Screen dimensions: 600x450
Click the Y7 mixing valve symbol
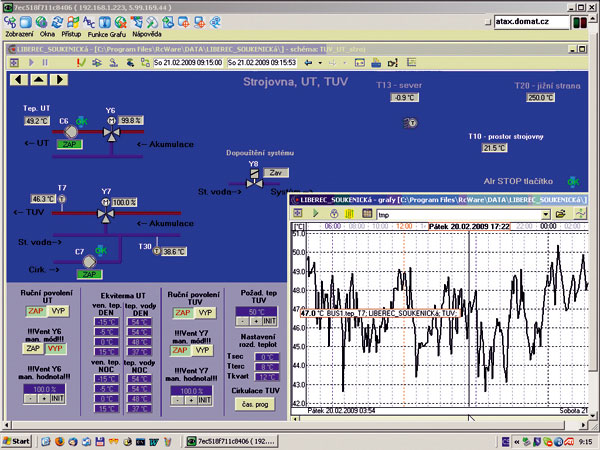pyautogui.click(x=106, y=212)
